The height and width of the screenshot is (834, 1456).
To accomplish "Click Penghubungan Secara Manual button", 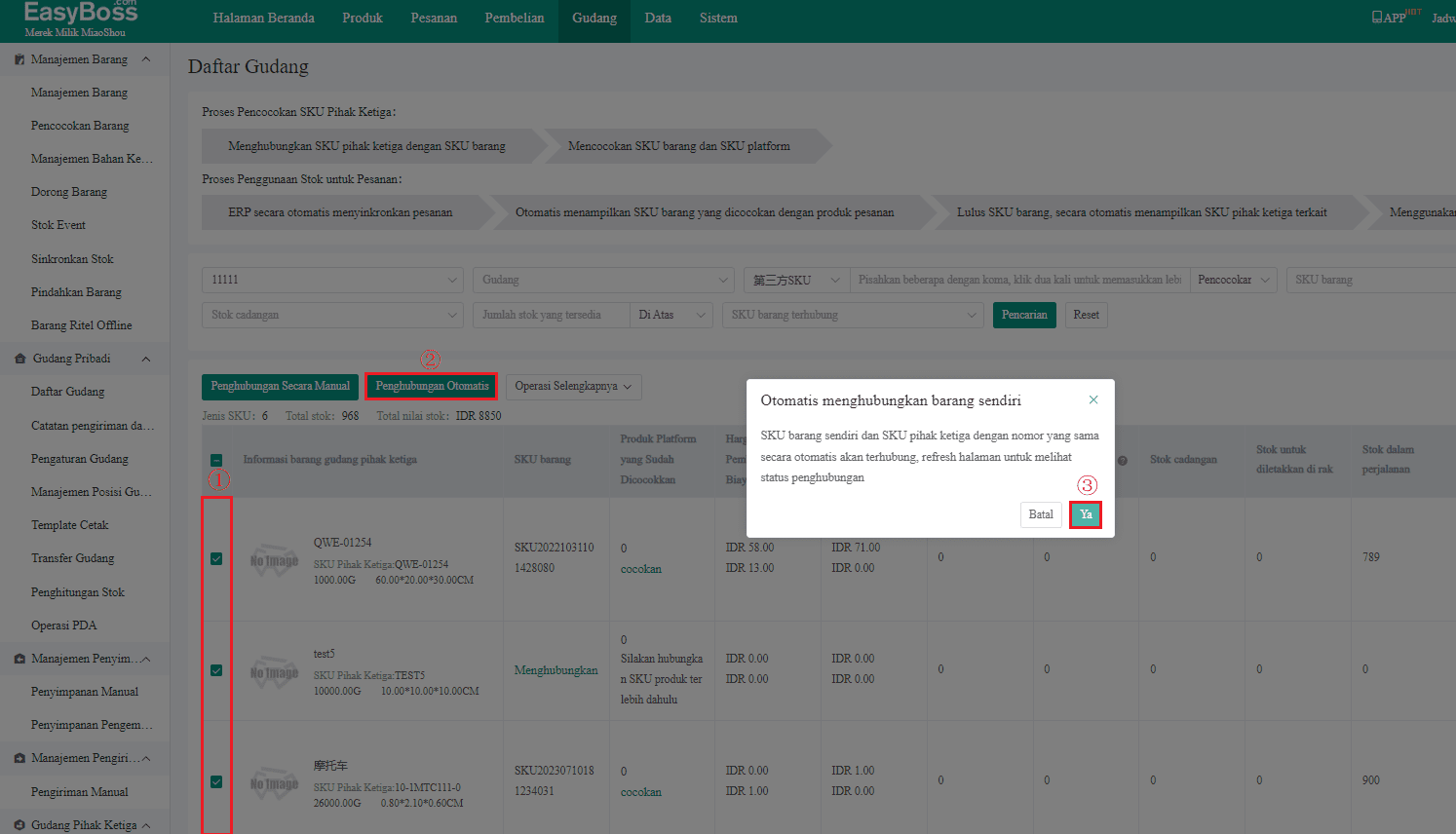I will coord(280,387).
